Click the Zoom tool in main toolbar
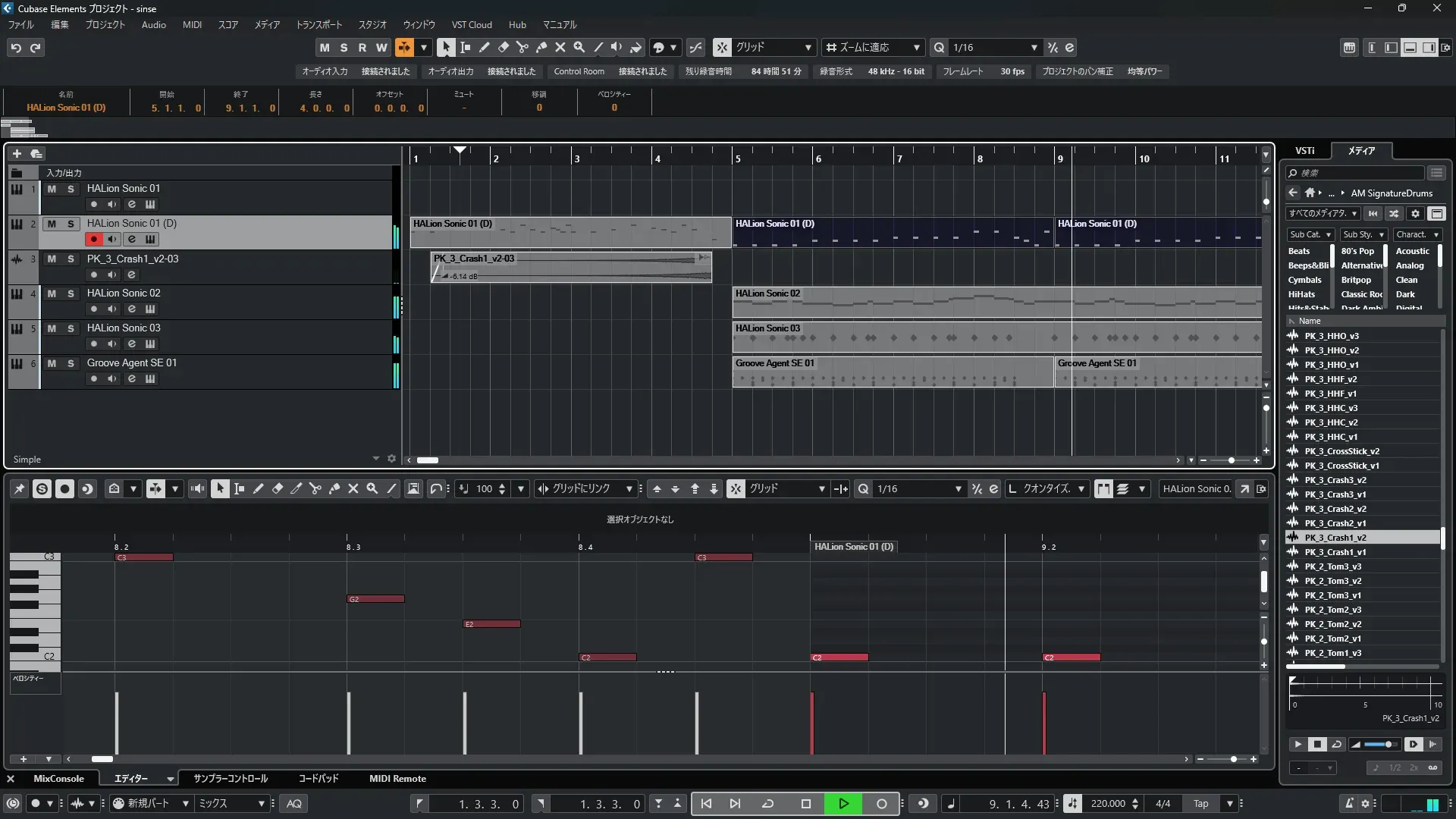Screen dimensions: 1456x819 pos(579,47)
